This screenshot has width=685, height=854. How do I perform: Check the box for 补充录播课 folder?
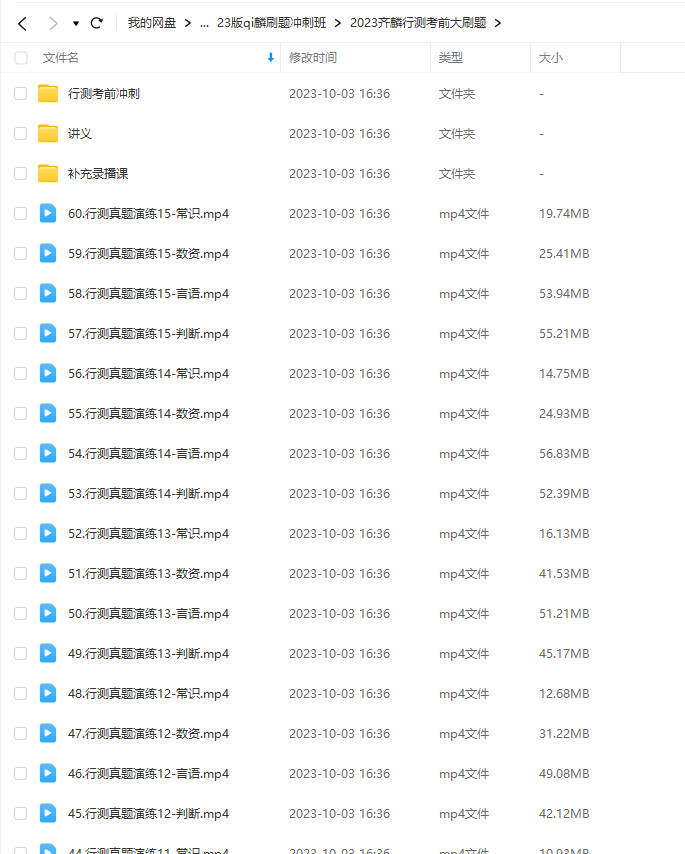click(x=21, y=174)
